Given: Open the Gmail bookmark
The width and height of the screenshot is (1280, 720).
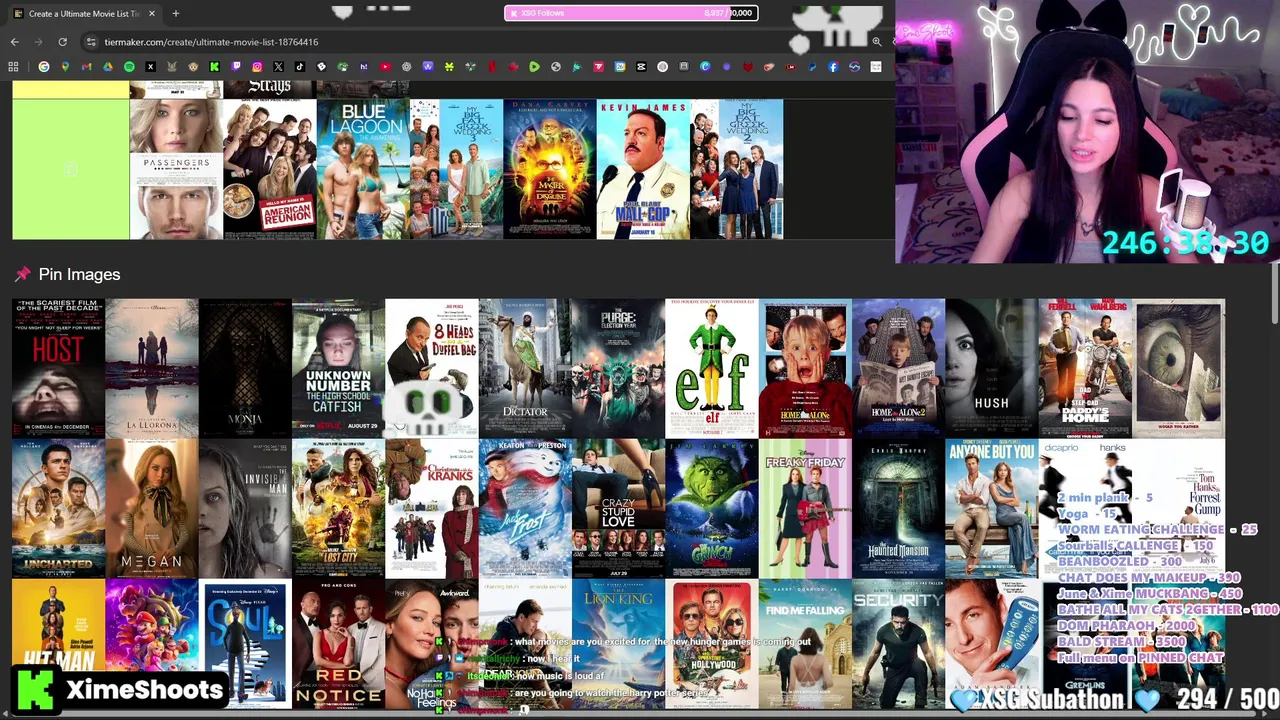Looking at the screenshot, I should (86, 67).
